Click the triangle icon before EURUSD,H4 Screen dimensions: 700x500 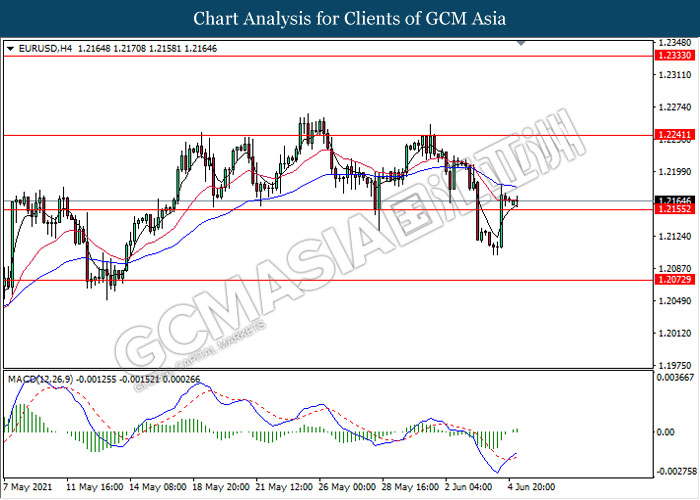click(10, 48)
